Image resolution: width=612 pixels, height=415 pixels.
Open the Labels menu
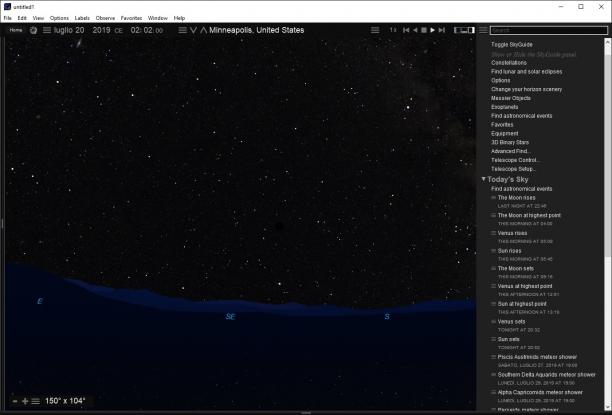click(x=82, y=18)
